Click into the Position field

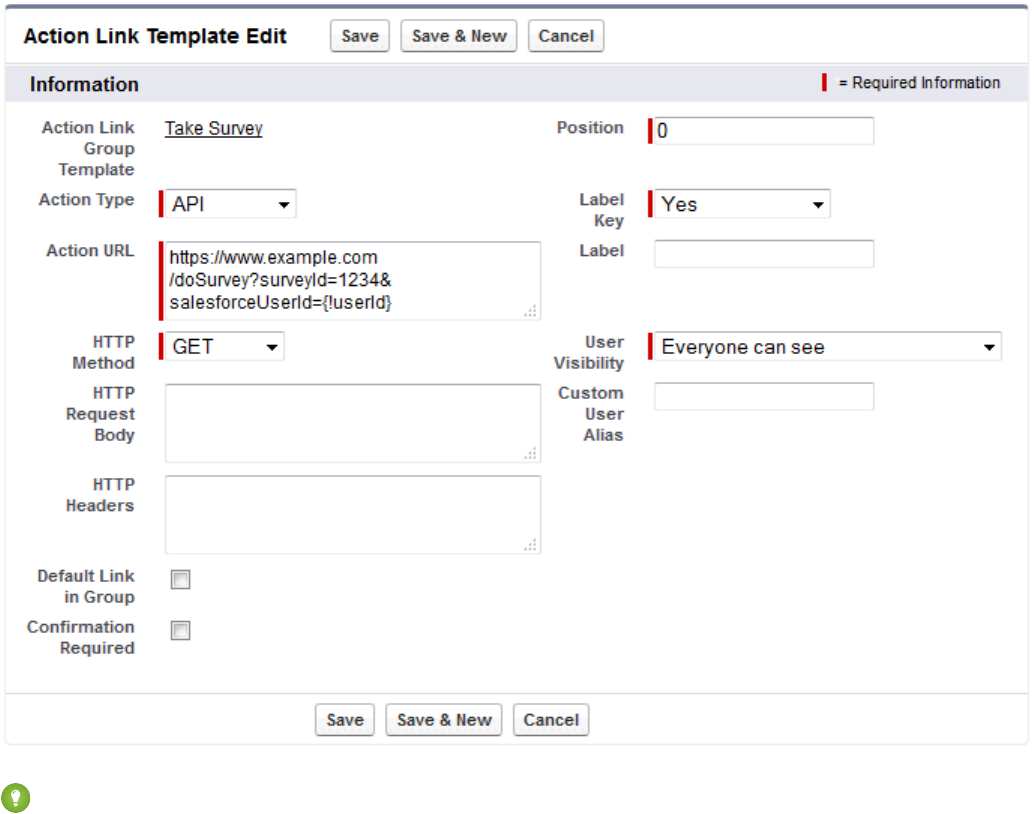tap(764, 131)
